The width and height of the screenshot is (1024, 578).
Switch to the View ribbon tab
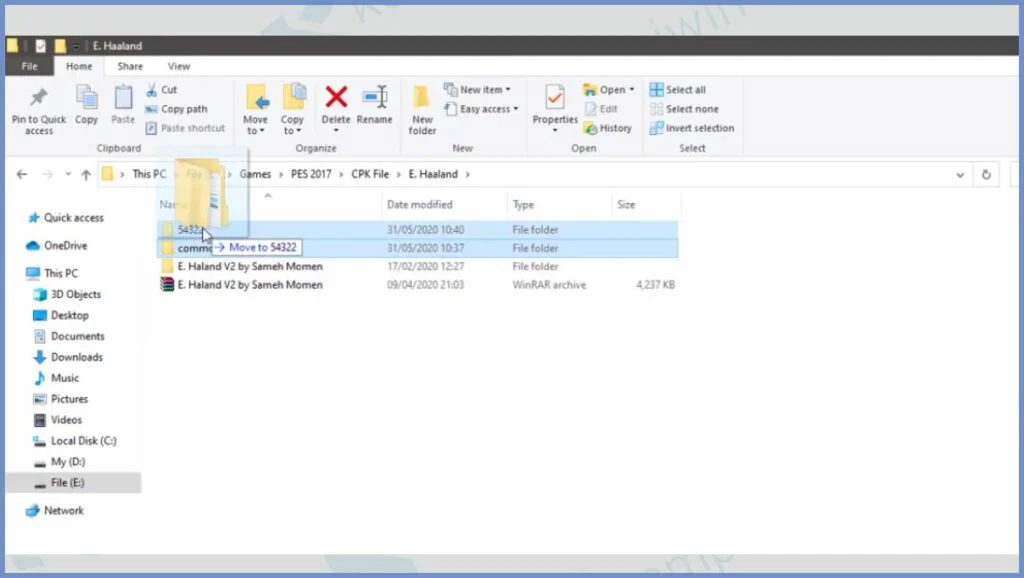point(179,66)
